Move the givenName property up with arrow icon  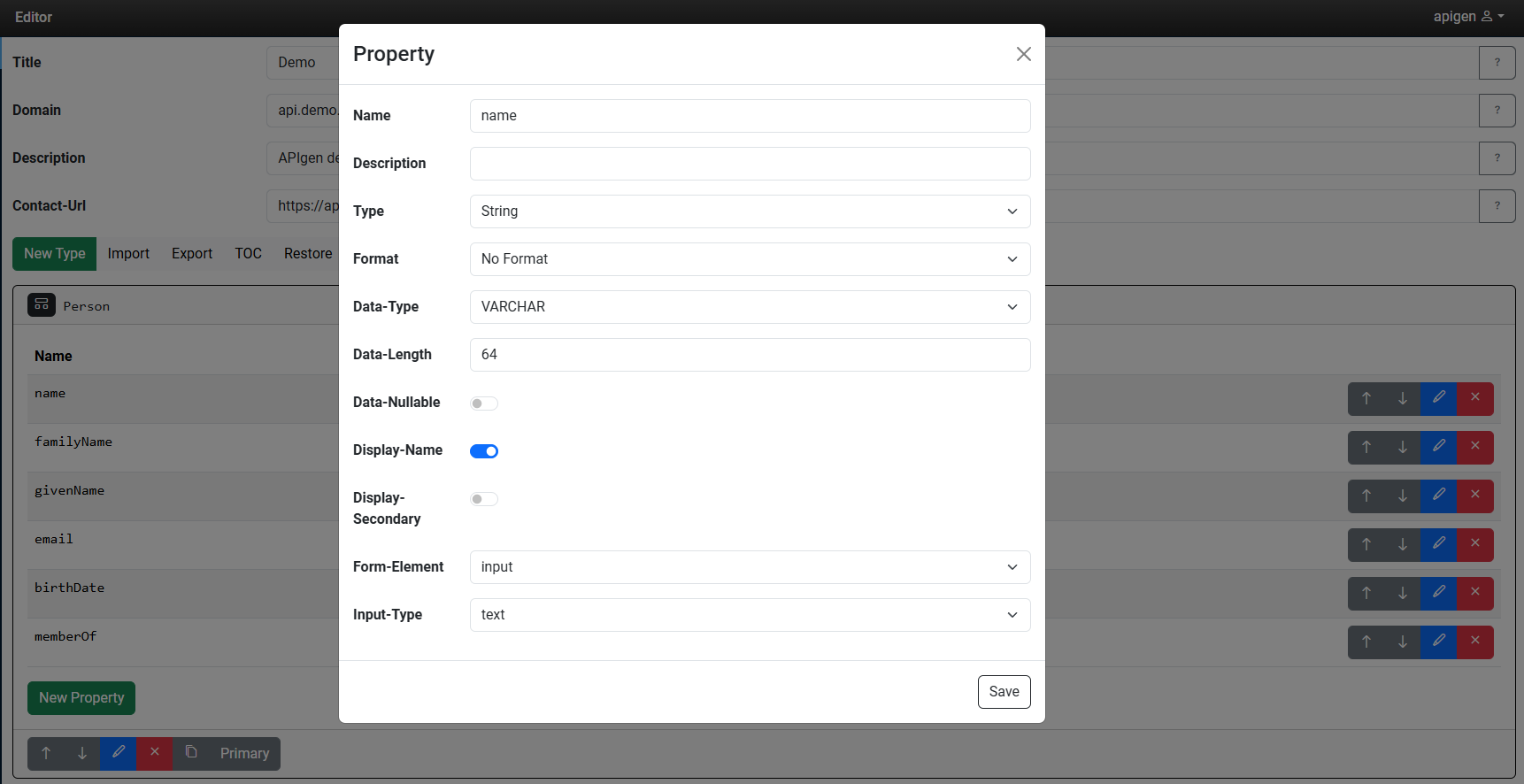1366,496
